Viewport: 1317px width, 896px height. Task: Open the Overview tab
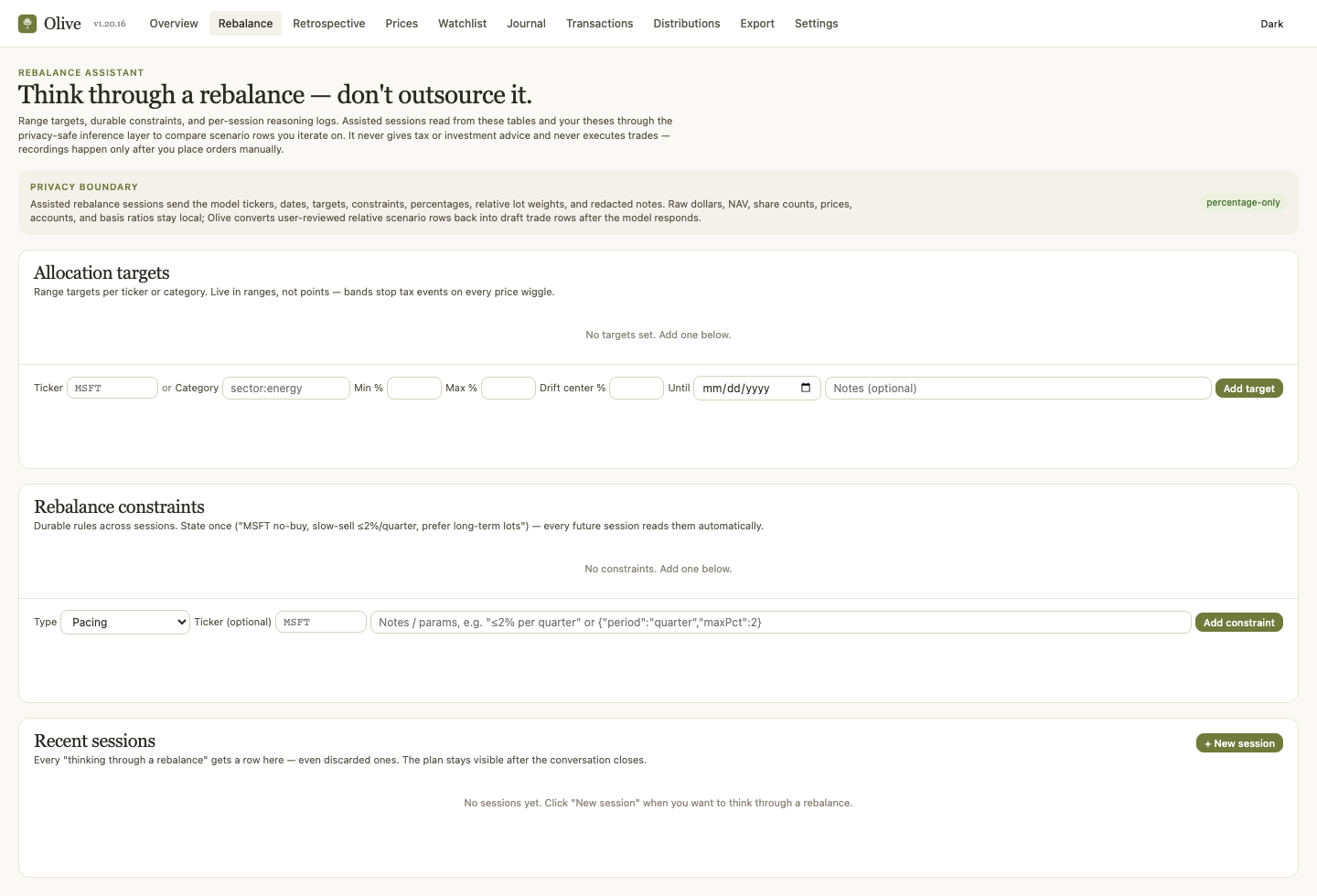pyautogui.click(x=174, y=24)
